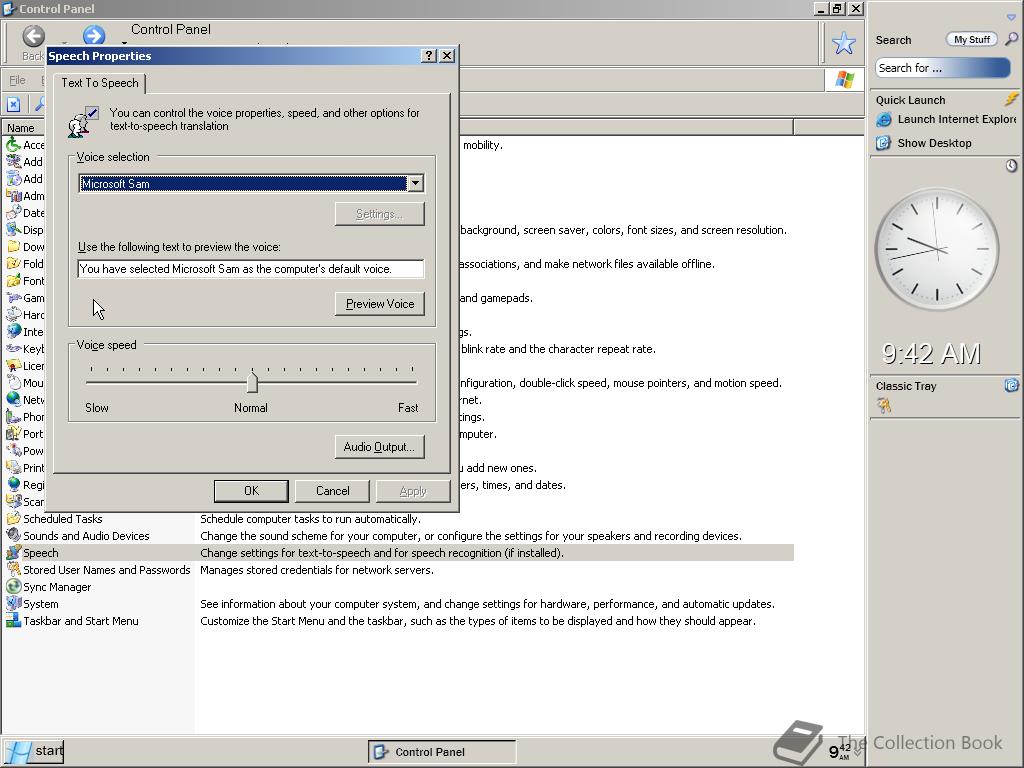Click the Speech icon in list
This screenshot has height=768, width=1024.
tap(13, 552)
